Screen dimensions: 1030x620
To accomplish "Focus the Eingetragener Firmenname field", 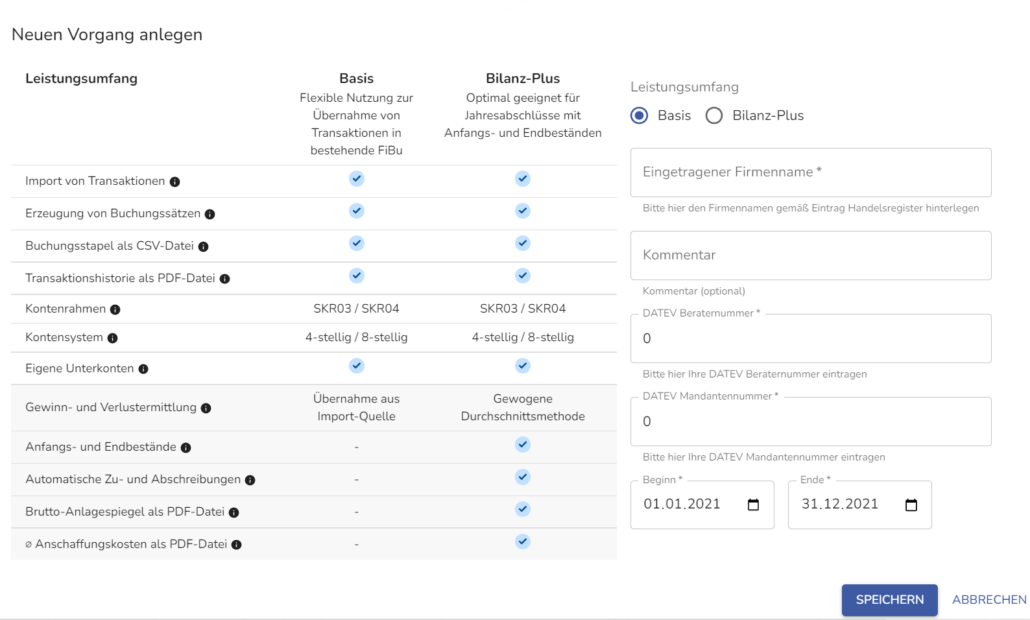I will (x=811, y=172).
